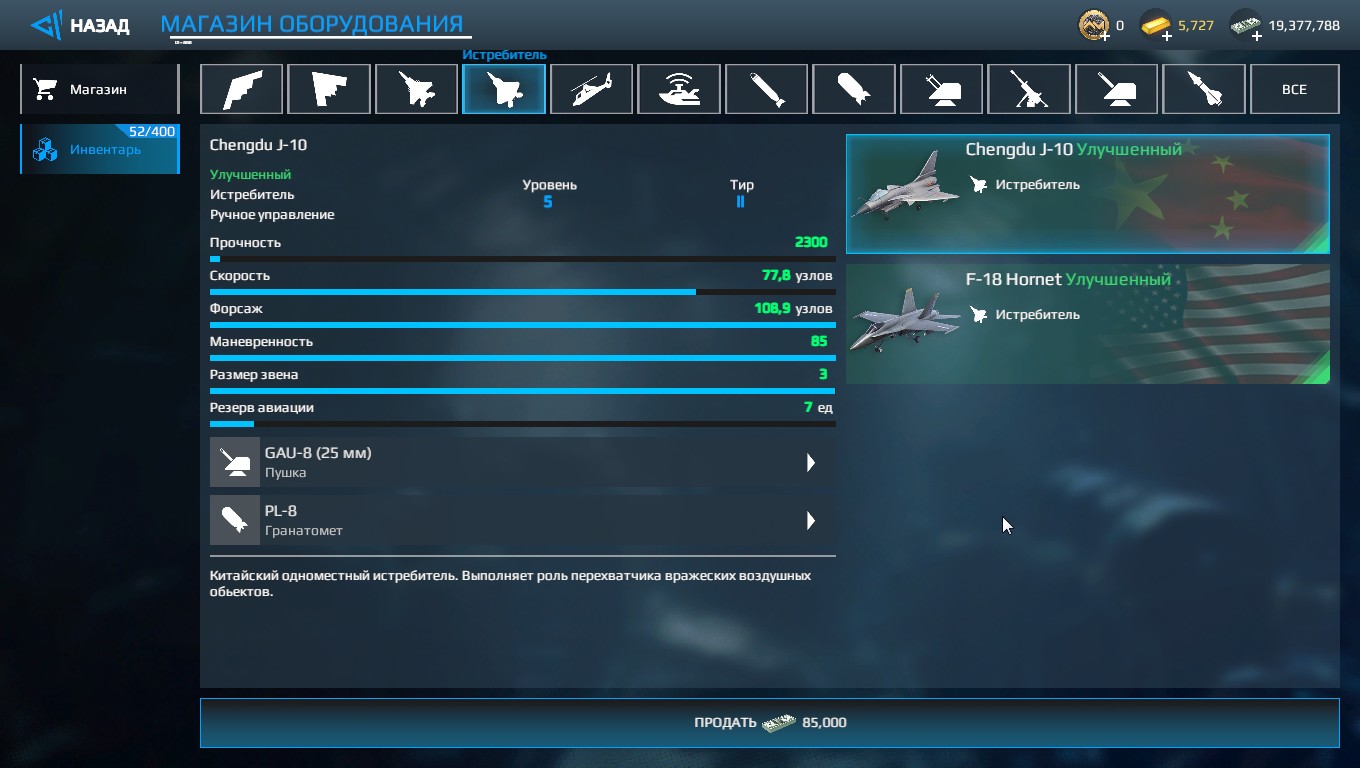Screen dimensions: 1360x768
Task: Expand the GAU-8 (25 мм) weapon row
Action: [522, 462]
